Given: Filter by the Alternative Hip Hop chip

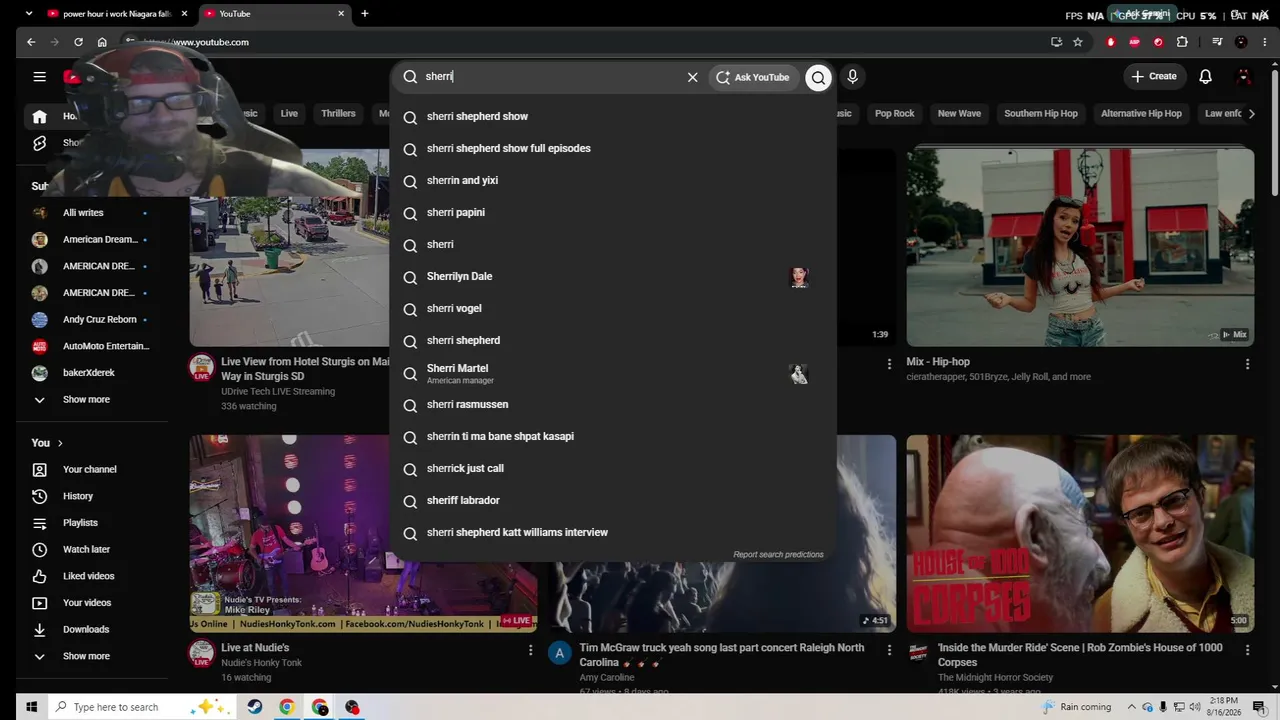Looking at the screenshot, I should pos(1141,114).
